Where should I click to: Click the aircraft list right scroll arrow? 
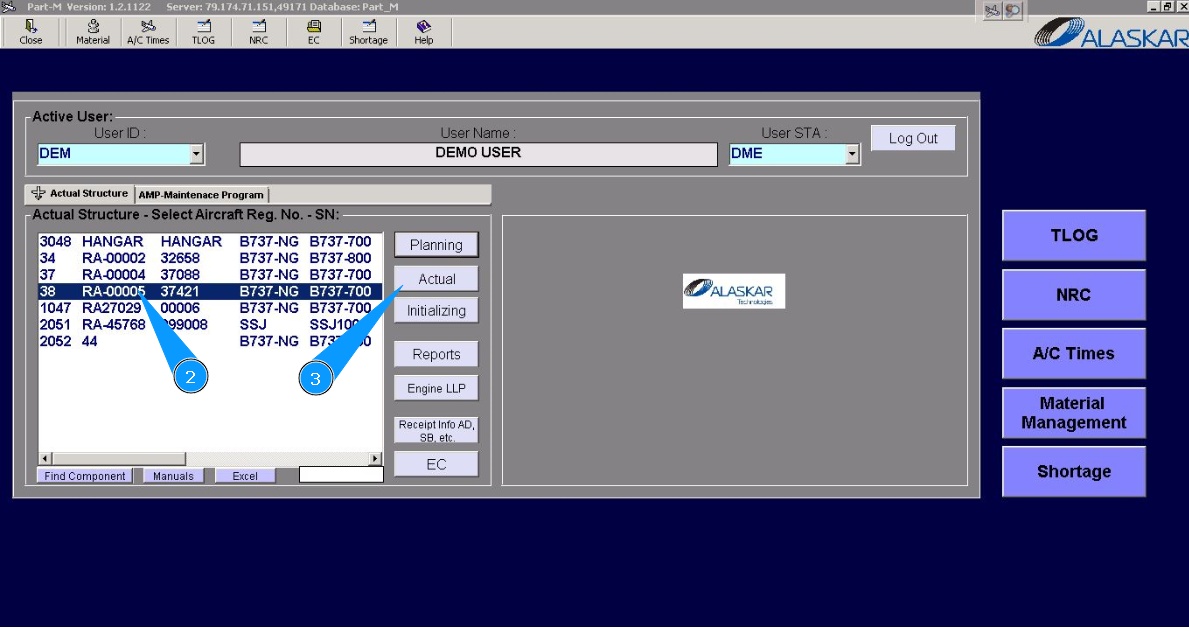375,459
